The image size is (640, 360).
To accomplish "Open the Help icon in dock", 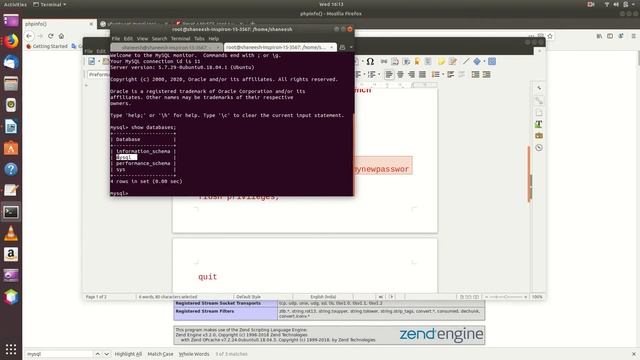I will pyautogui.click(x=11, y=169).
